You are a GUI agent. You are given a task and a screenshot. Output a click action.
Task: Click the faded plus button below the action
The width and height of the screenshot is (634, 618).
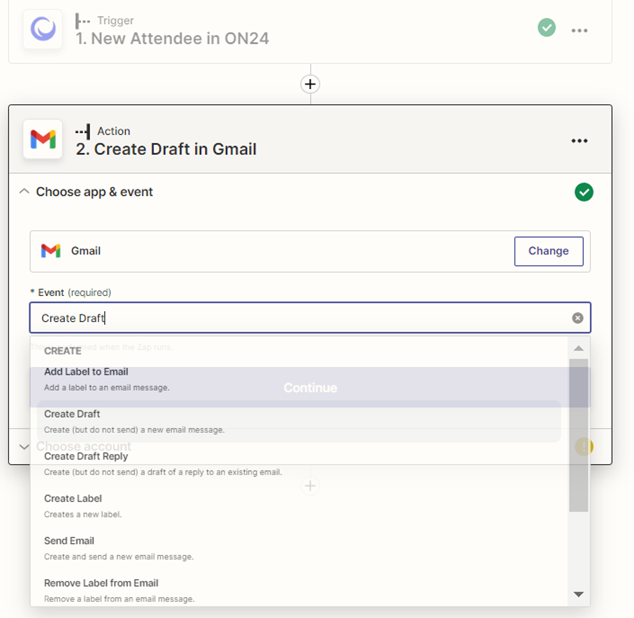(x=310, y=486)
